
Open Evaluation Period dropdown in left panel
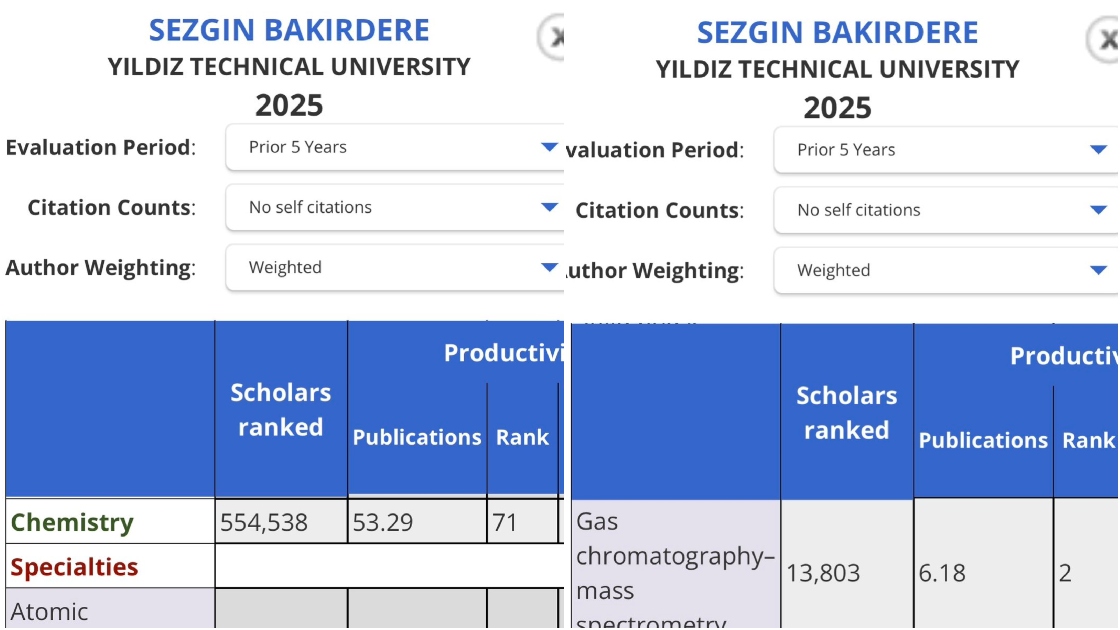(395, 148)
